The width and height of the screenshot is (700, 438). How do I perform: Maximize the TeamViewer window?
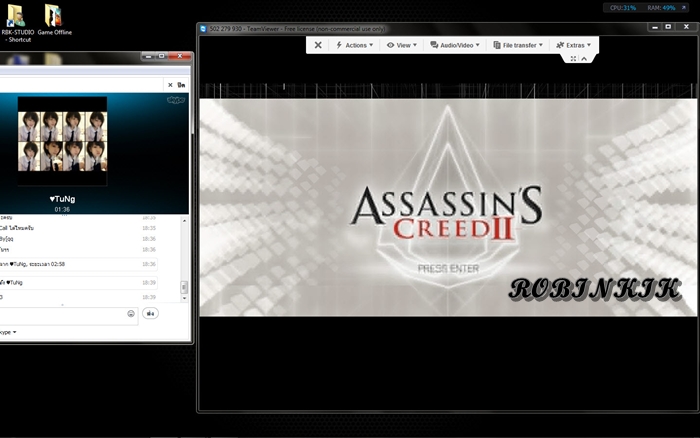[668, 27]
